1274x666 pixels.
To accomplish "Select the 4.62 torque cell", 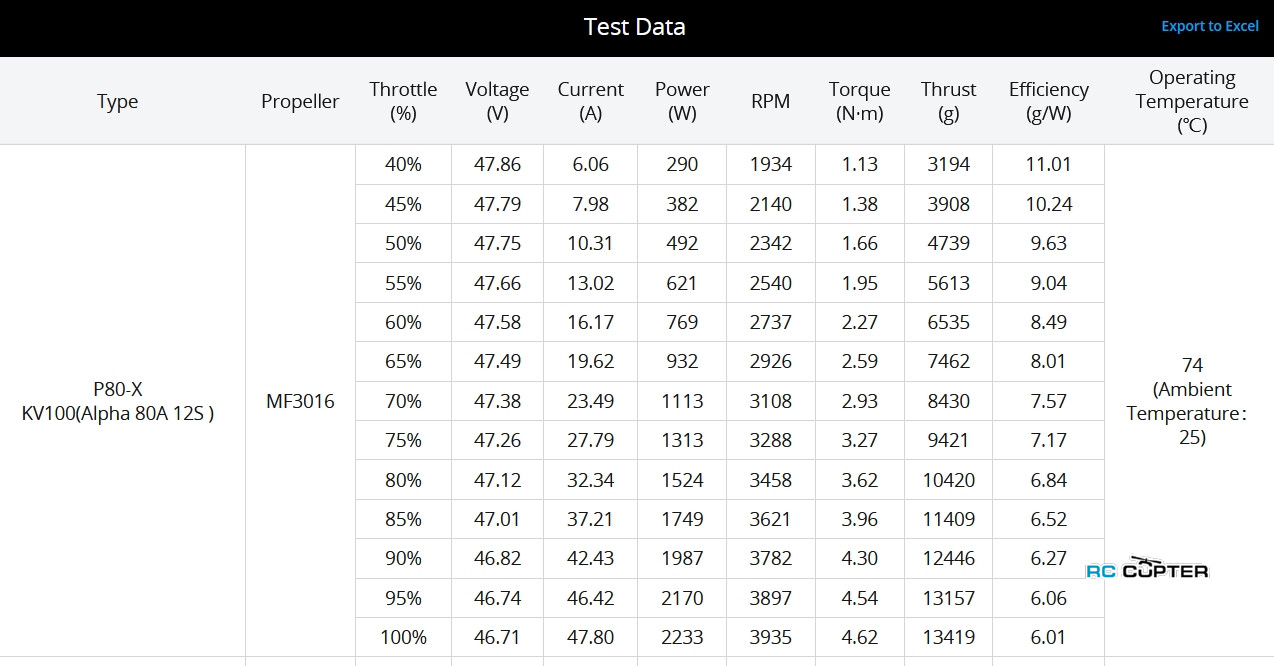I will click(x=859, y=637).
